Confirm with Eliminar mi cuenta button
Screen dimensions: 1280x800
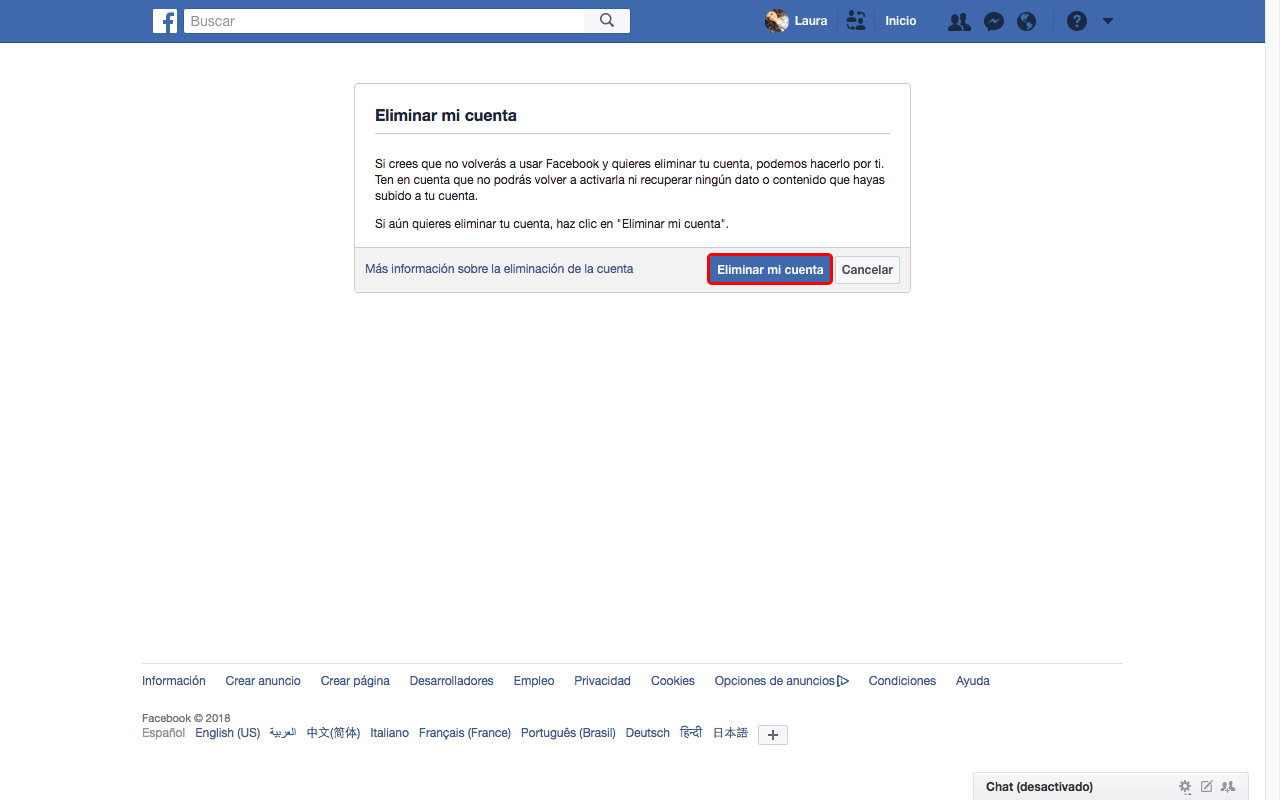pyautogui.click(x=770, y=270)
